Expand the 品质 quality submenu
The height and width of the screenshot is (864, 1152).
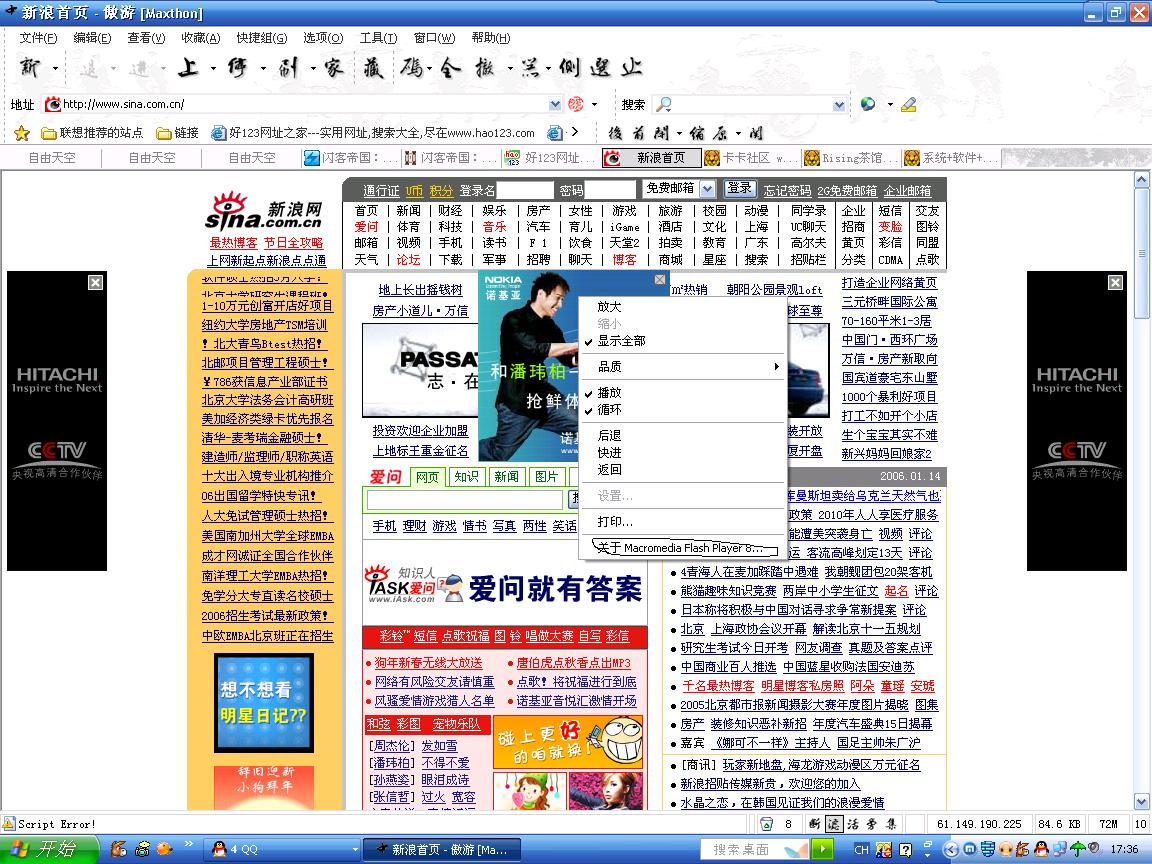[x=683, y=367]
